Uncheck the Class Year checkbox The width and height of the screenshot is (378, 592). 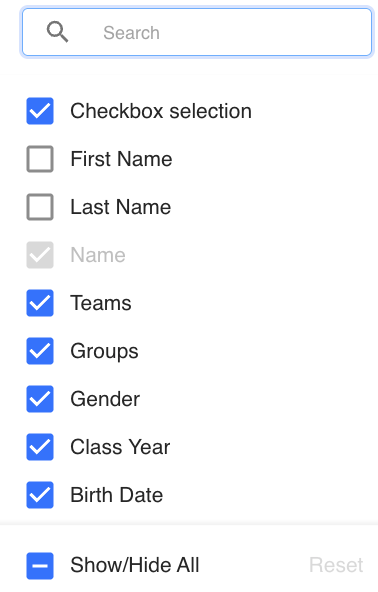(x=40, y=447)
